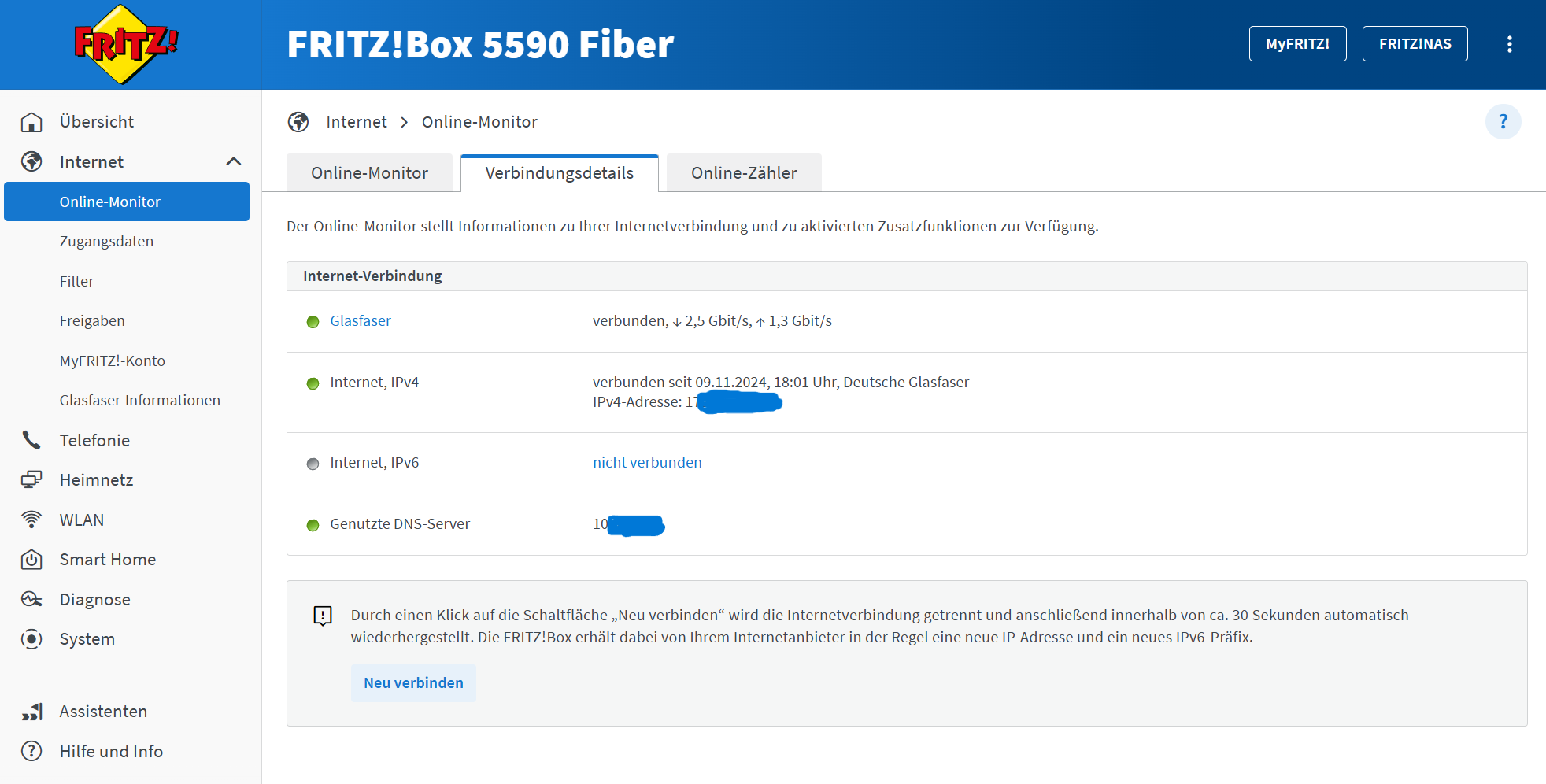This screenshot has width=1546, height=784.
Task: Switch to the Online-Monitor tab
Action: click(369, 173)
